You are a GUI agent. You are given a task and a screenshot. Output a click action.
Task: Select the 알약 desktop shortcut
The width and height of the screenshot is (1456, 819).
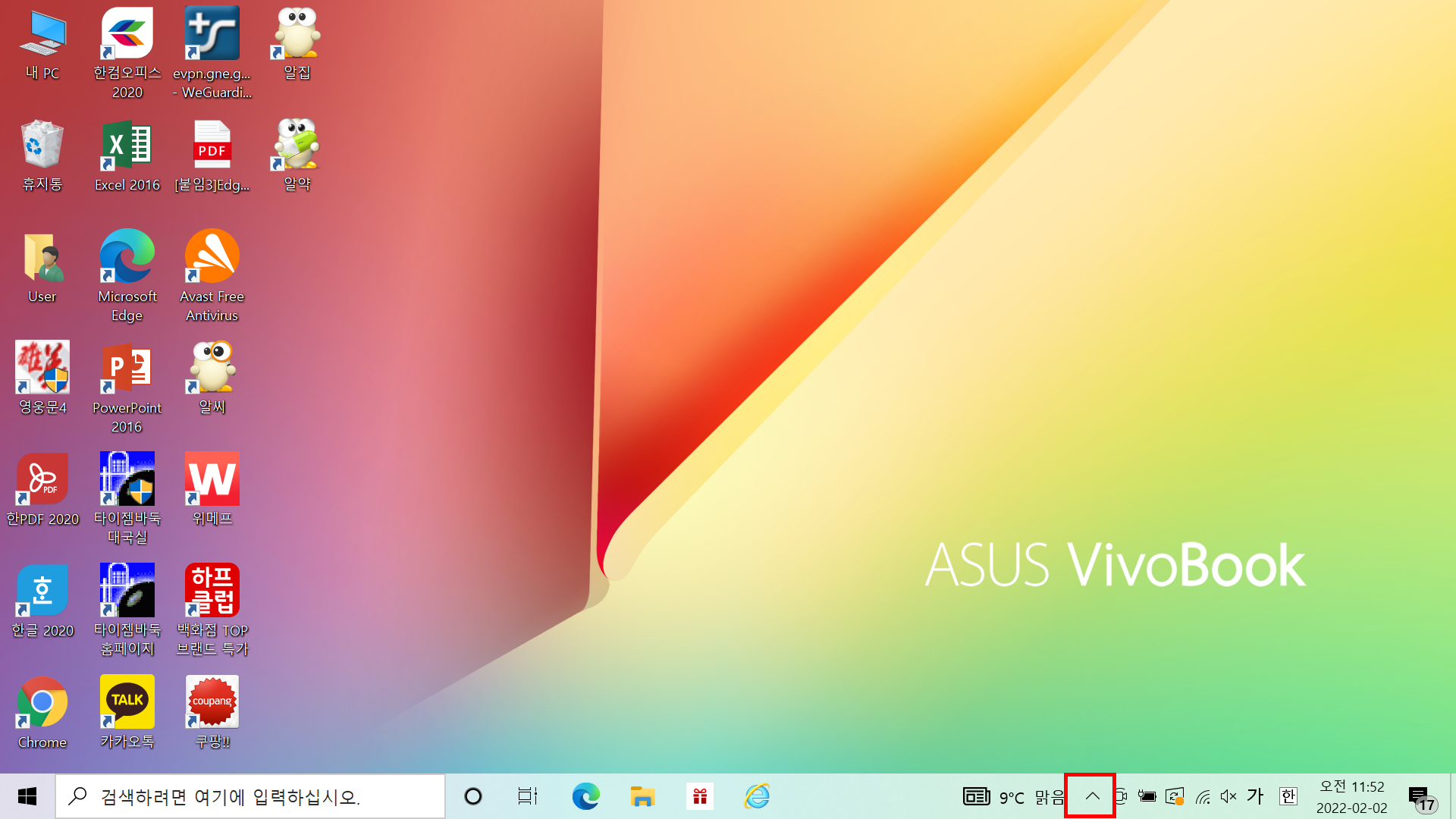(297, 155)
